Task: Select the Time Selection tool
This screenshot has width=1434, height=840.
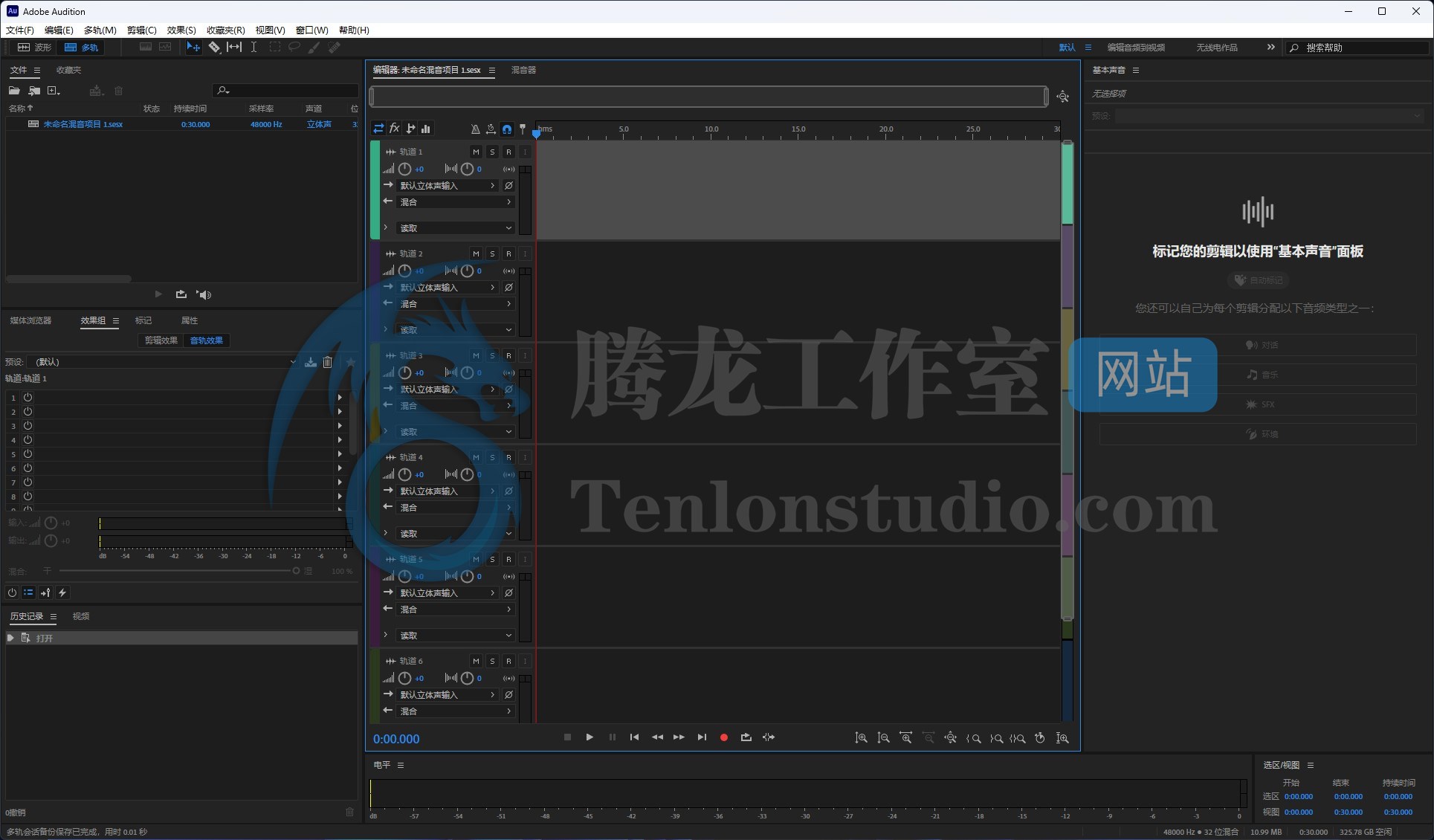Action: pos(253,47)
